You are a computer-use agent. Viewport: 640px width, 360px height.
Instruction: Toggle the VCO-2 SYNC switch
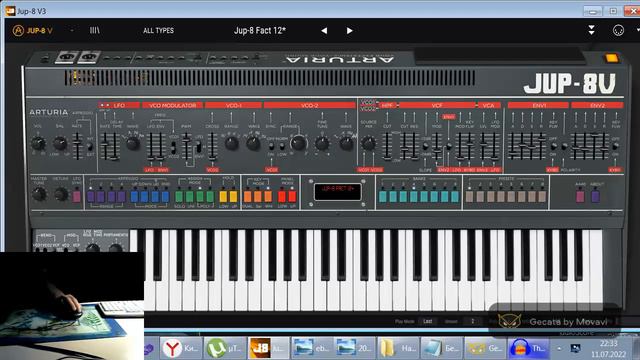click(271, 146)
